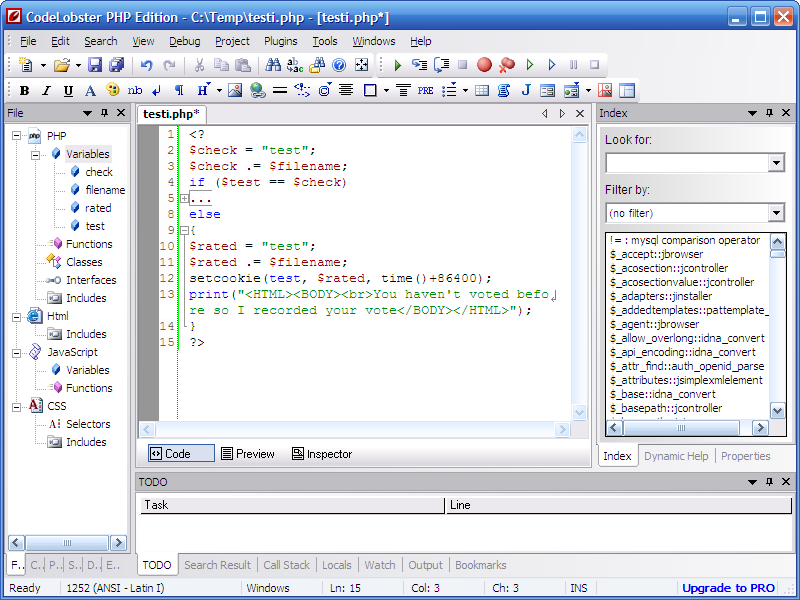Open the Plugins menu
This screenshot has height=600, width=800.
[281, 41]
